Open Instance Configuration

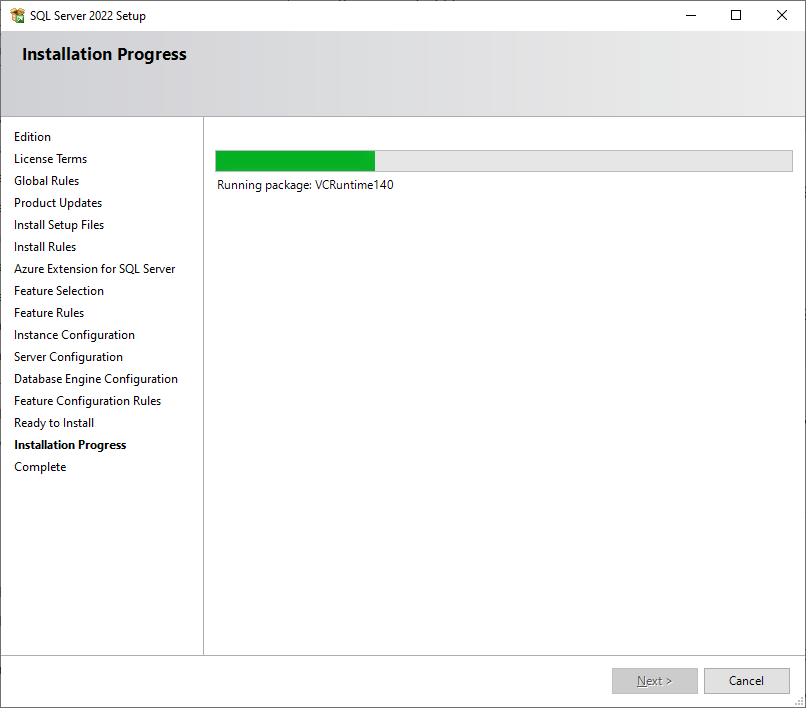click(74, 334)
